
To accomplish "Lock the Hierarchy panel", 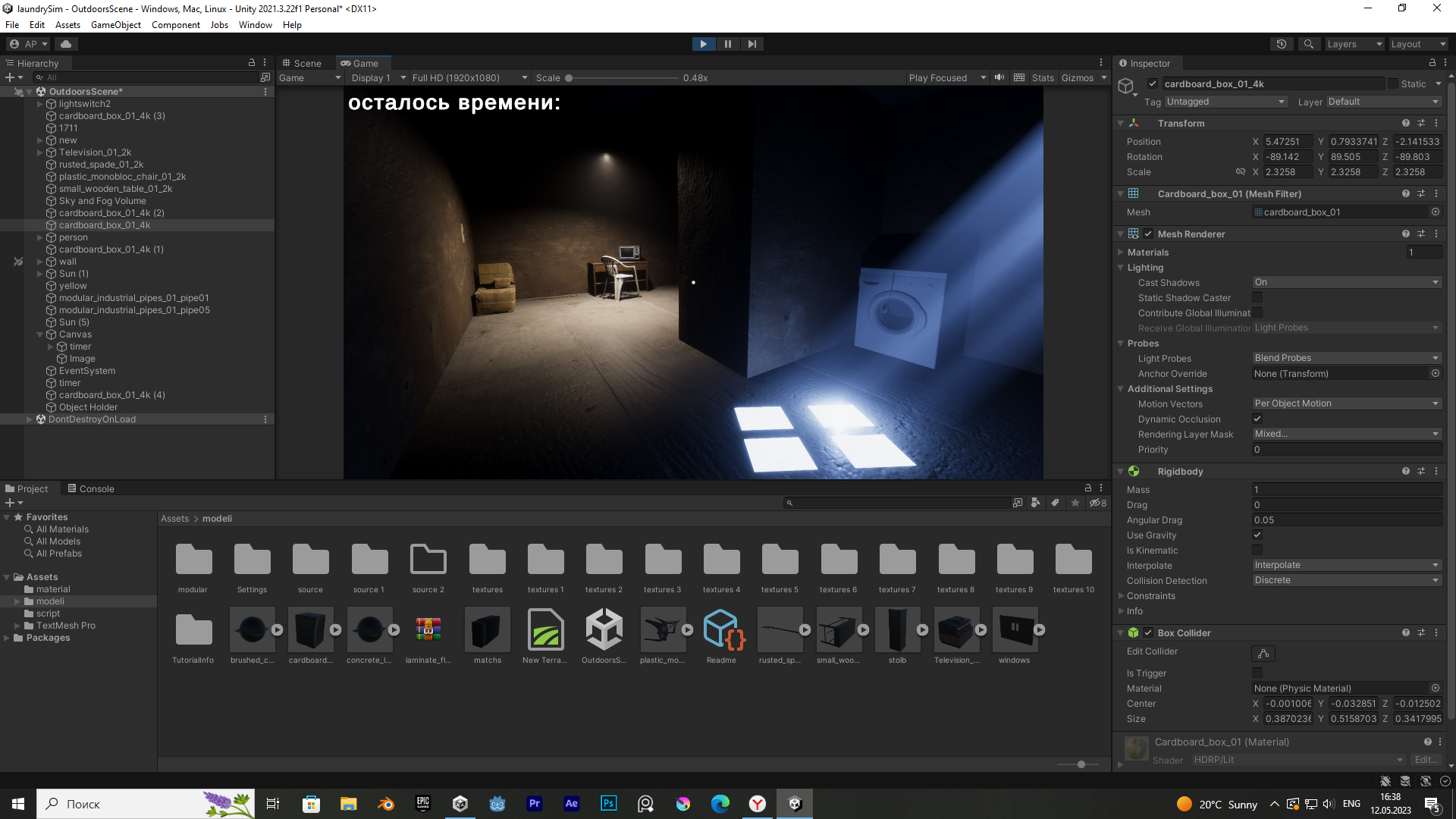I will pos(252,63).
